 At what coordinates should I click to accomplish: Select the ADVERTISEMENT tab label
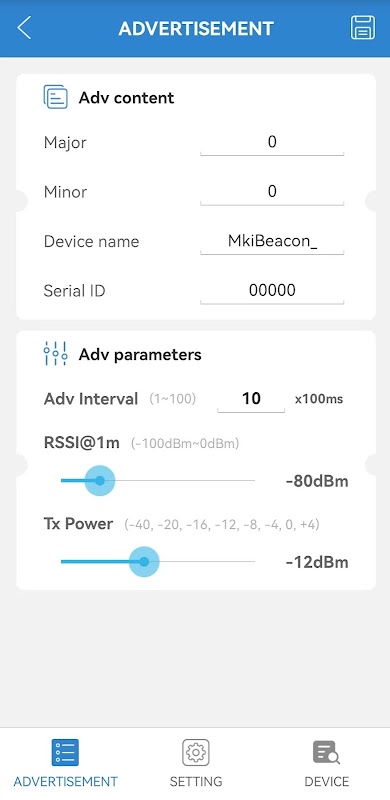(x=65, y=782)
